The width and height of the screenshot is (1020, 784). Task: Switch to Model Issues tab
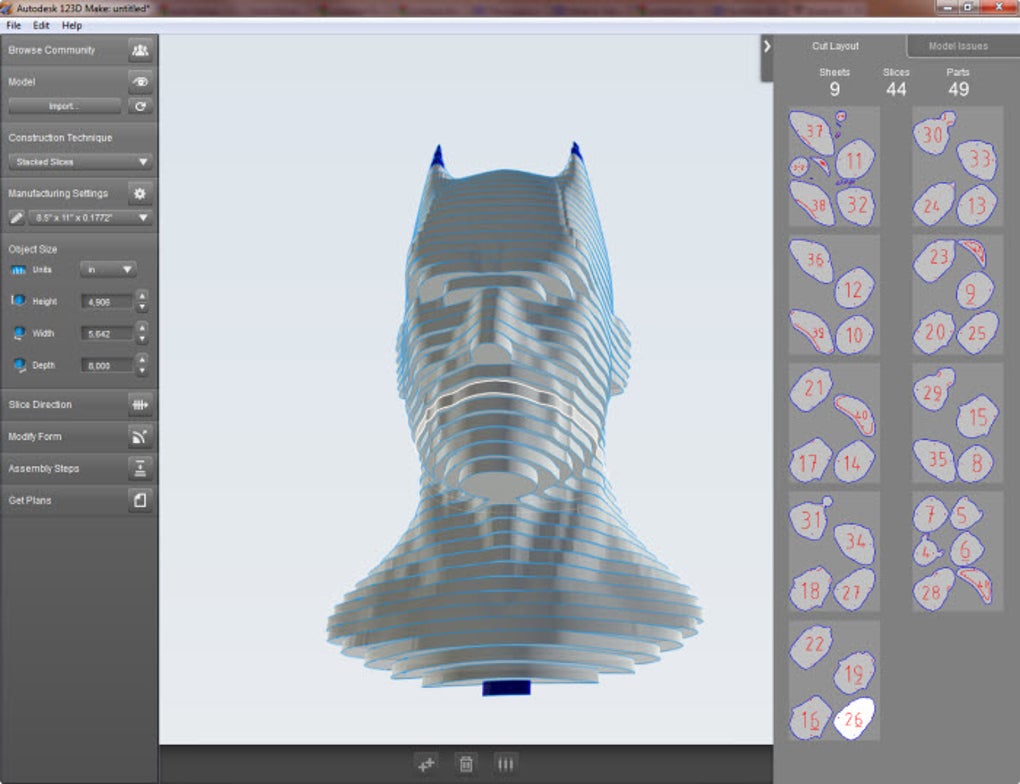(958, 46)
